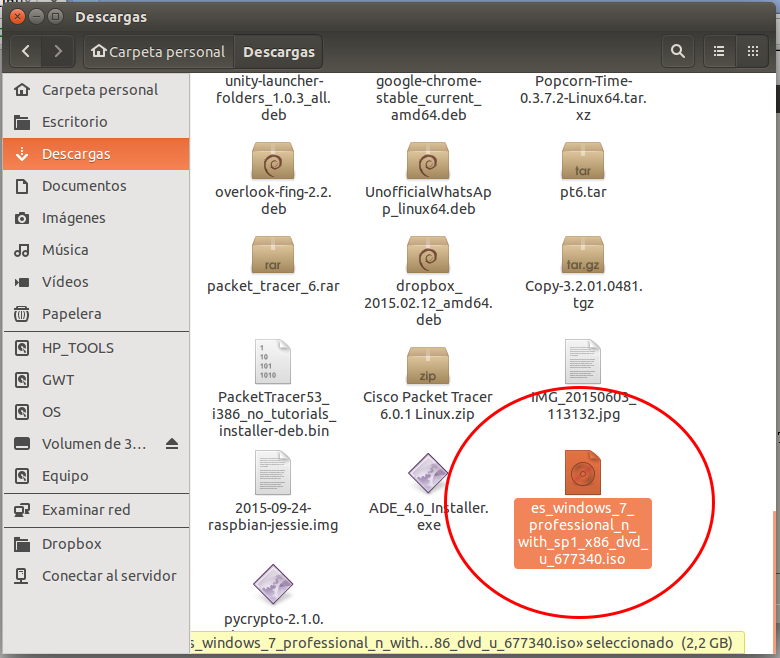Select es_windows_7_professional iso disc icon
This screenshot has height=658, width=780.
583,472
